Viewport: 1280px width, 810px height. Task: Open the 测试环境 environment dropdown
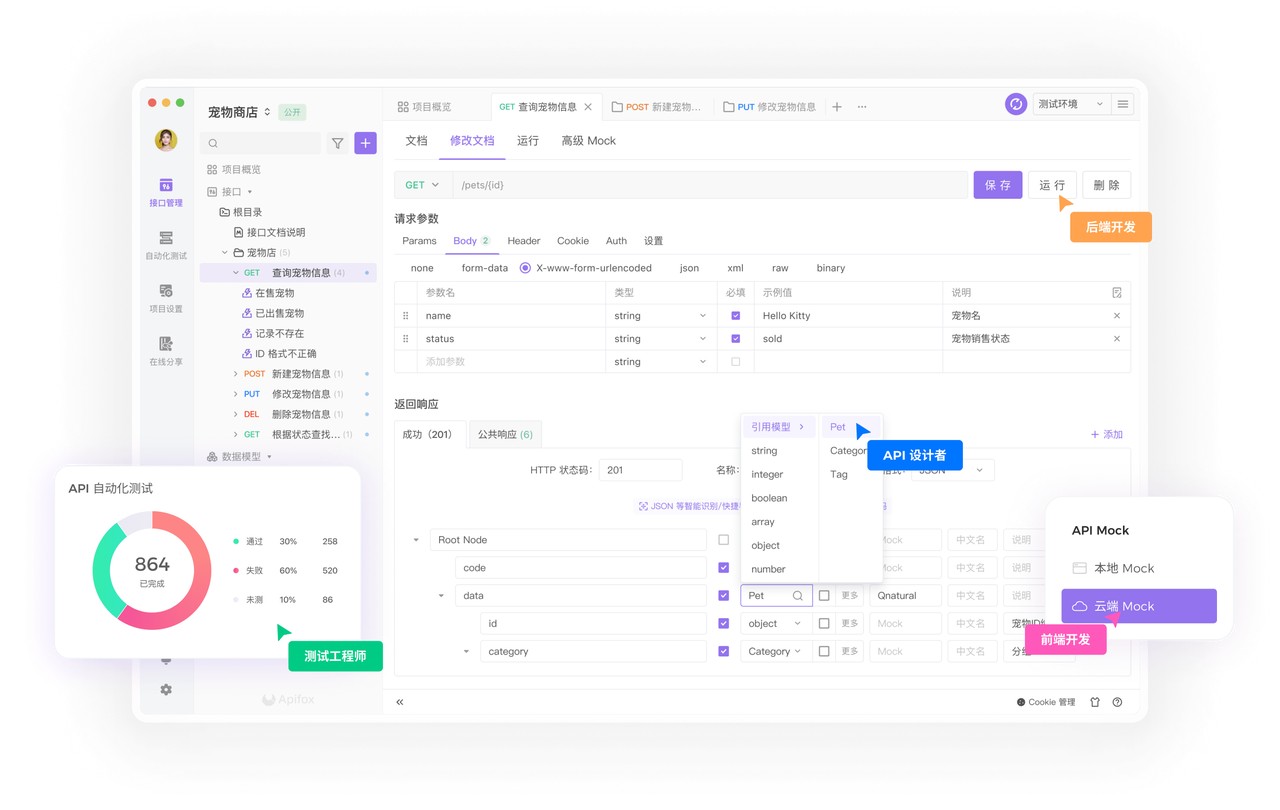point(1071,104)
